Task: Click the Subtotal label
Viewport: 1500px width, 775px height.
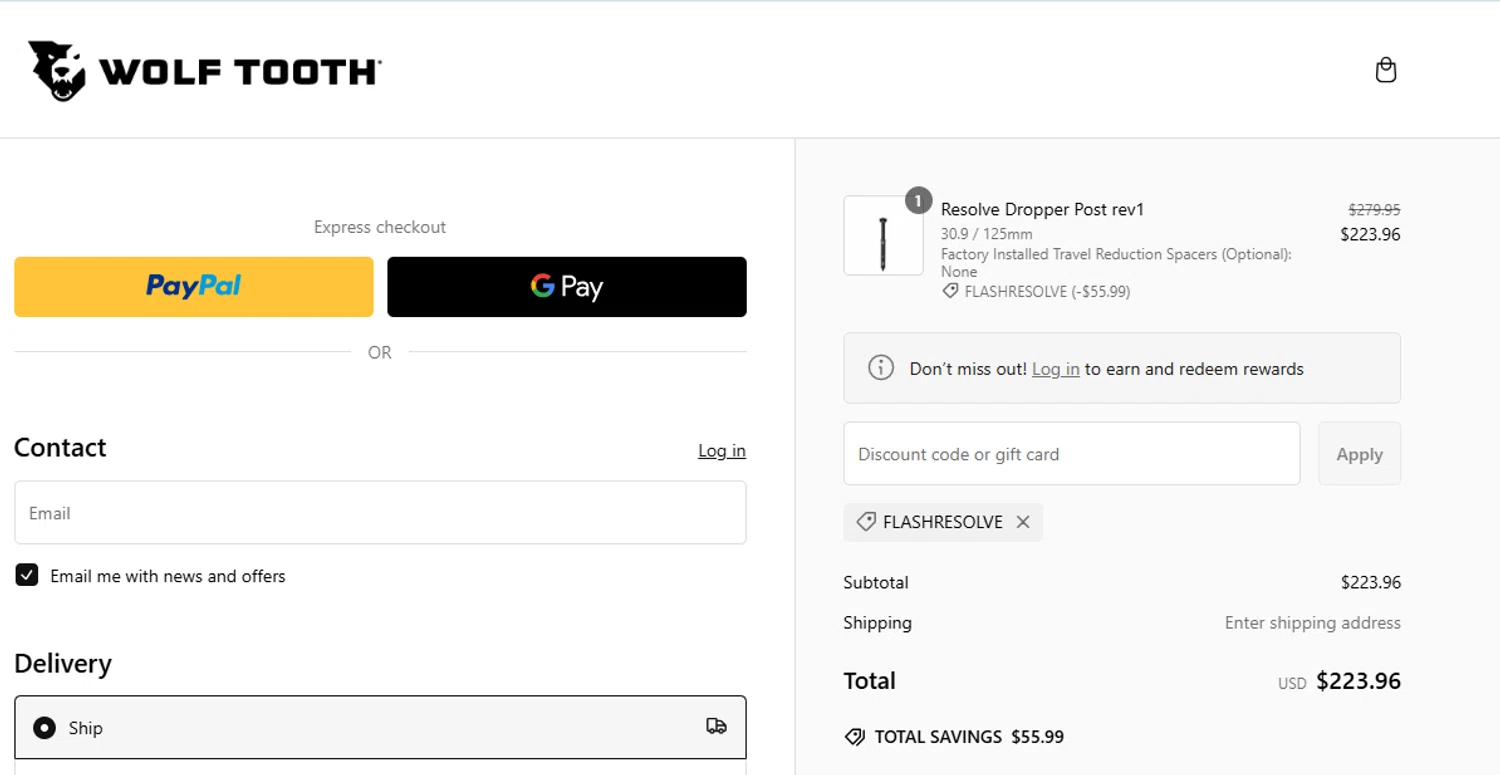Action: (876, 582)
